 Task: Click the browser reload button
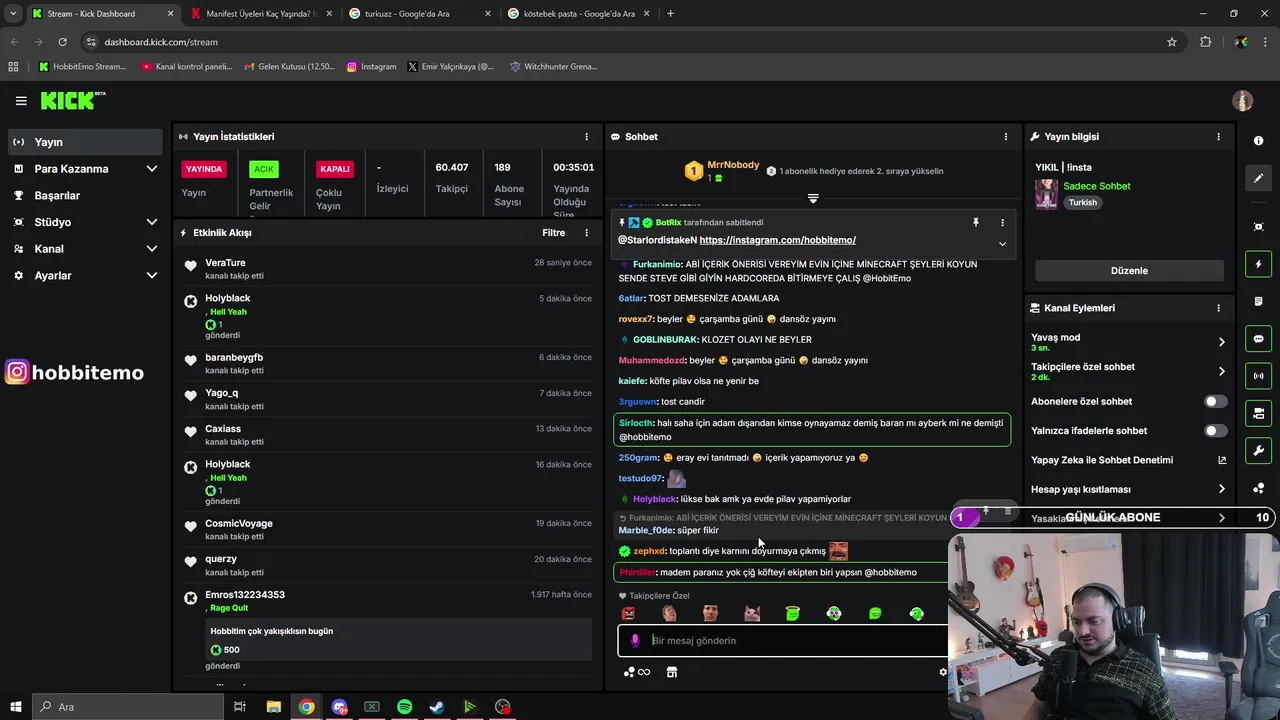tap(62, 42)
